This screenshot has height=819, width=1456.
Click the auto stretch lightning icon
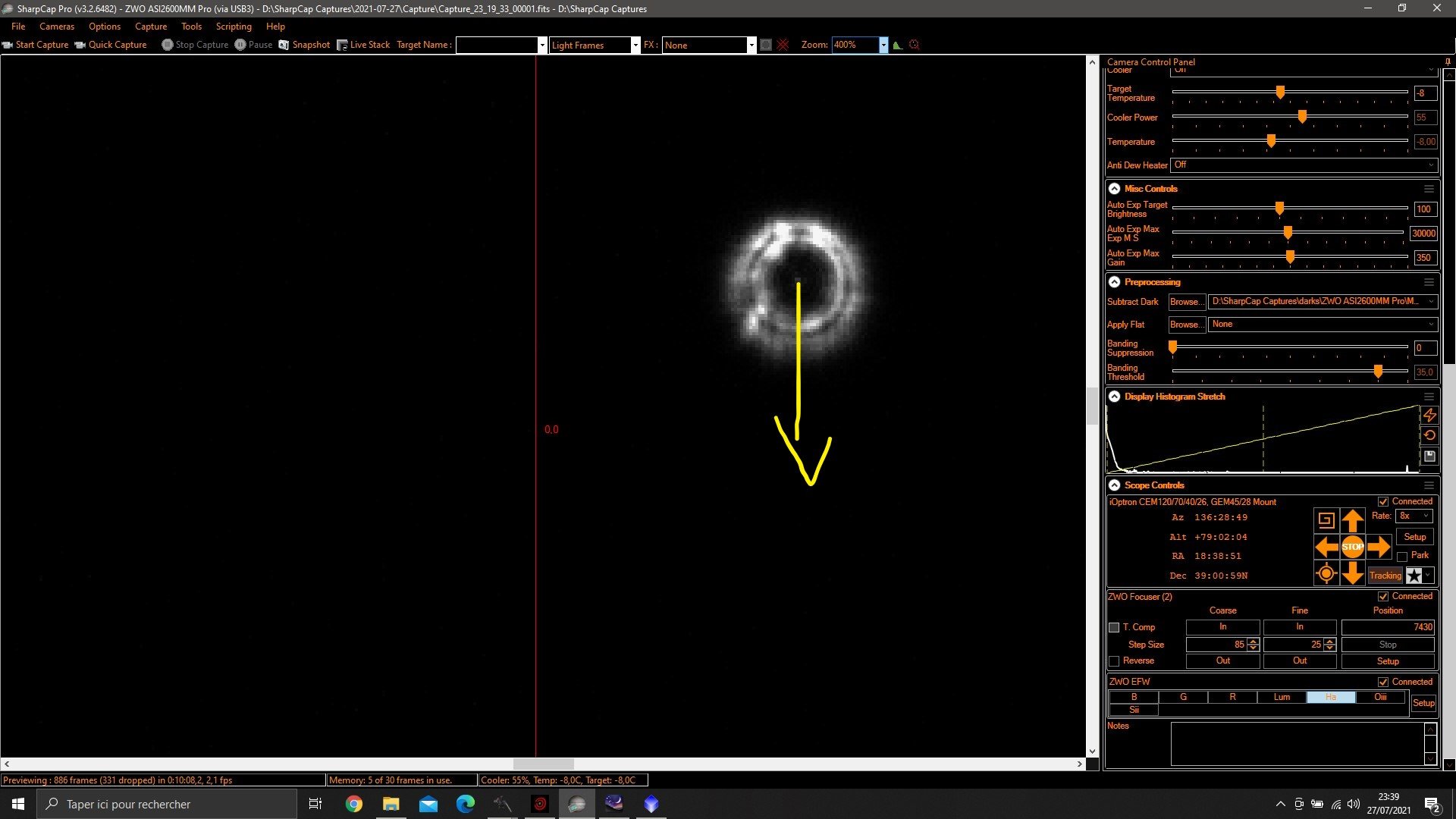click(x=1429, y=415)
